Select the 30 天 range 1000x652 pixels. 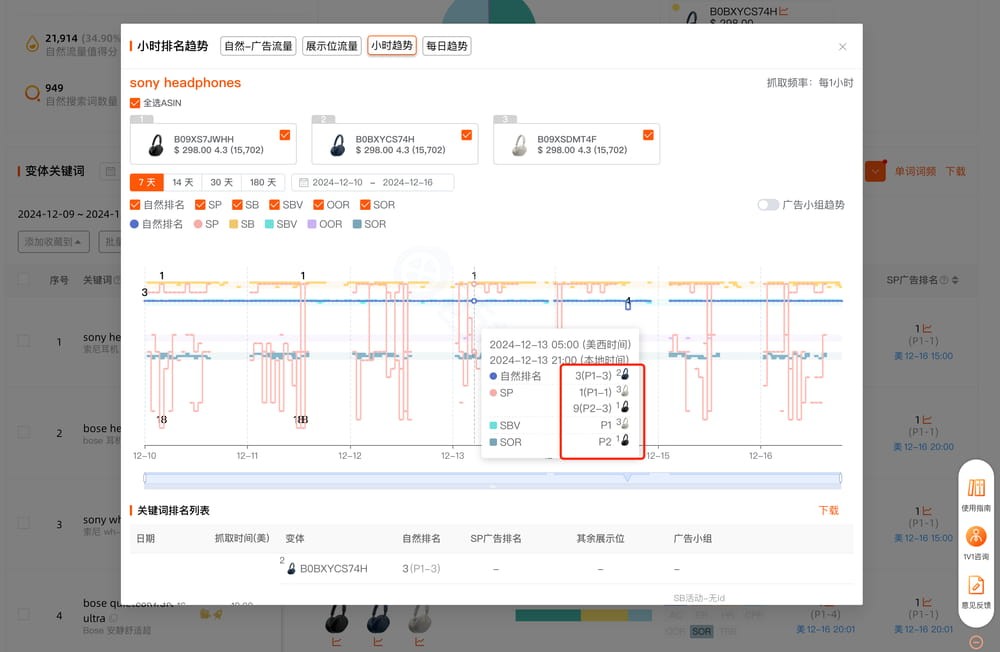coord(221,182)
